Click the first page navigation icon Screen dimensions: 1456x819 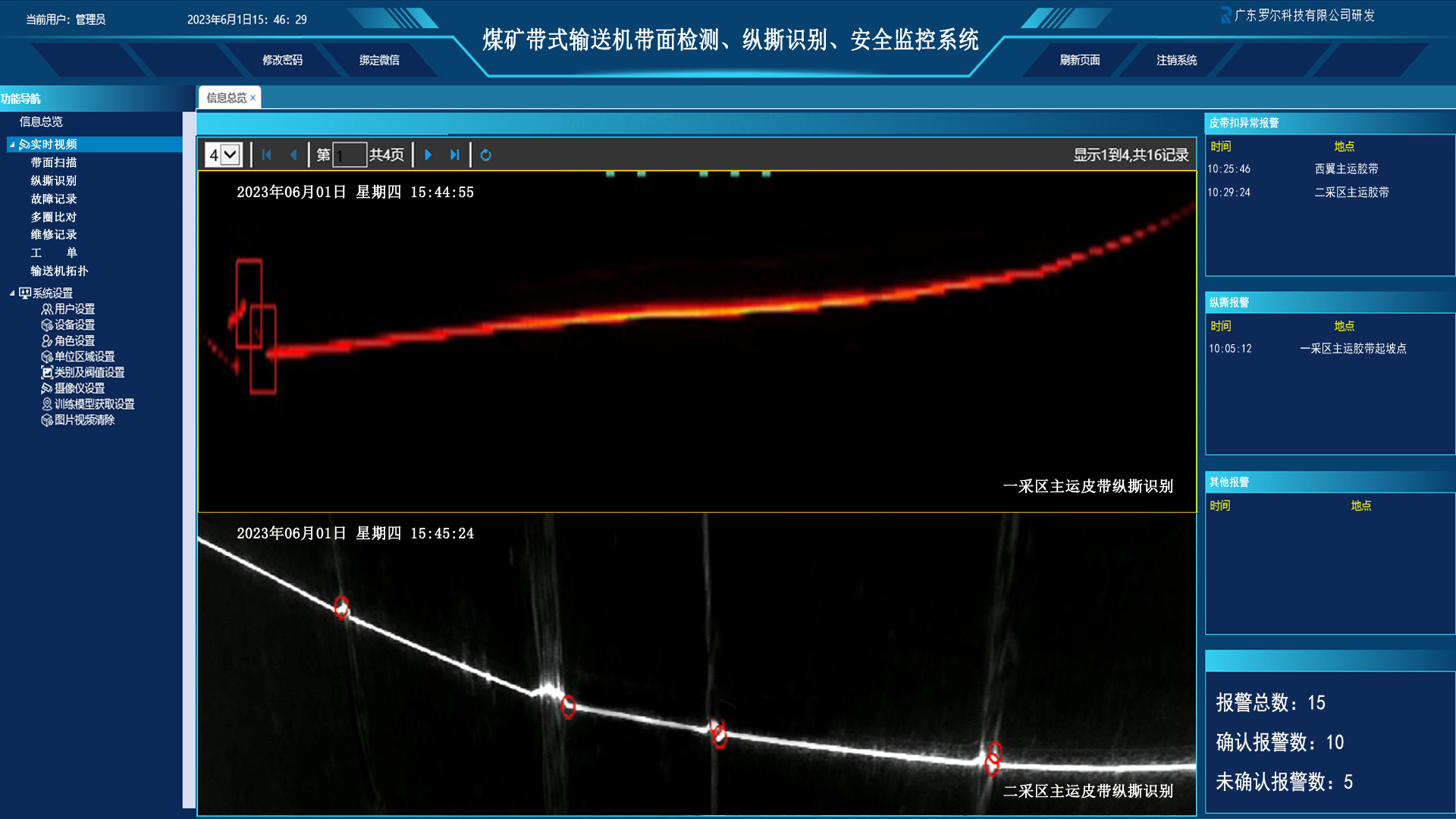[267, 155]
